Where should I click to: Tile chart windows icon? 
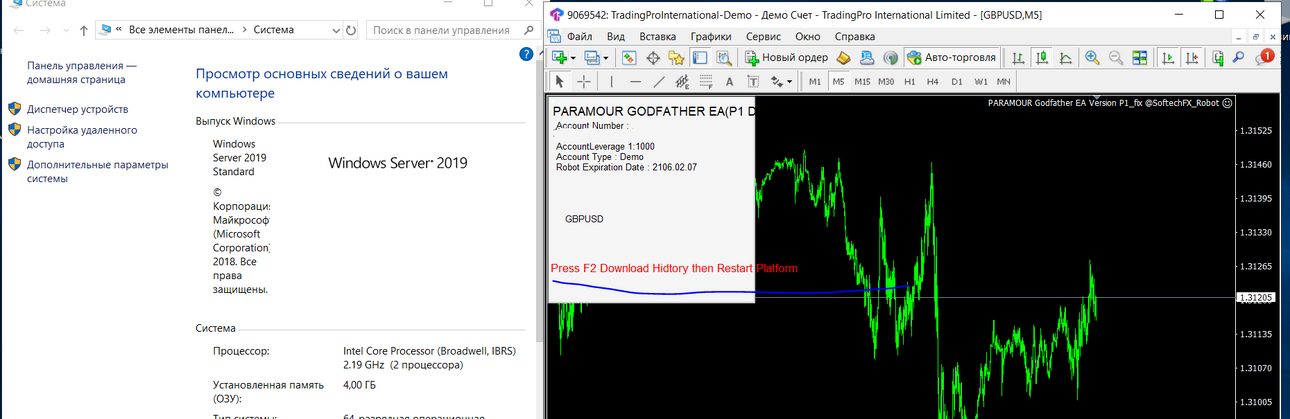coord(1138,57)
